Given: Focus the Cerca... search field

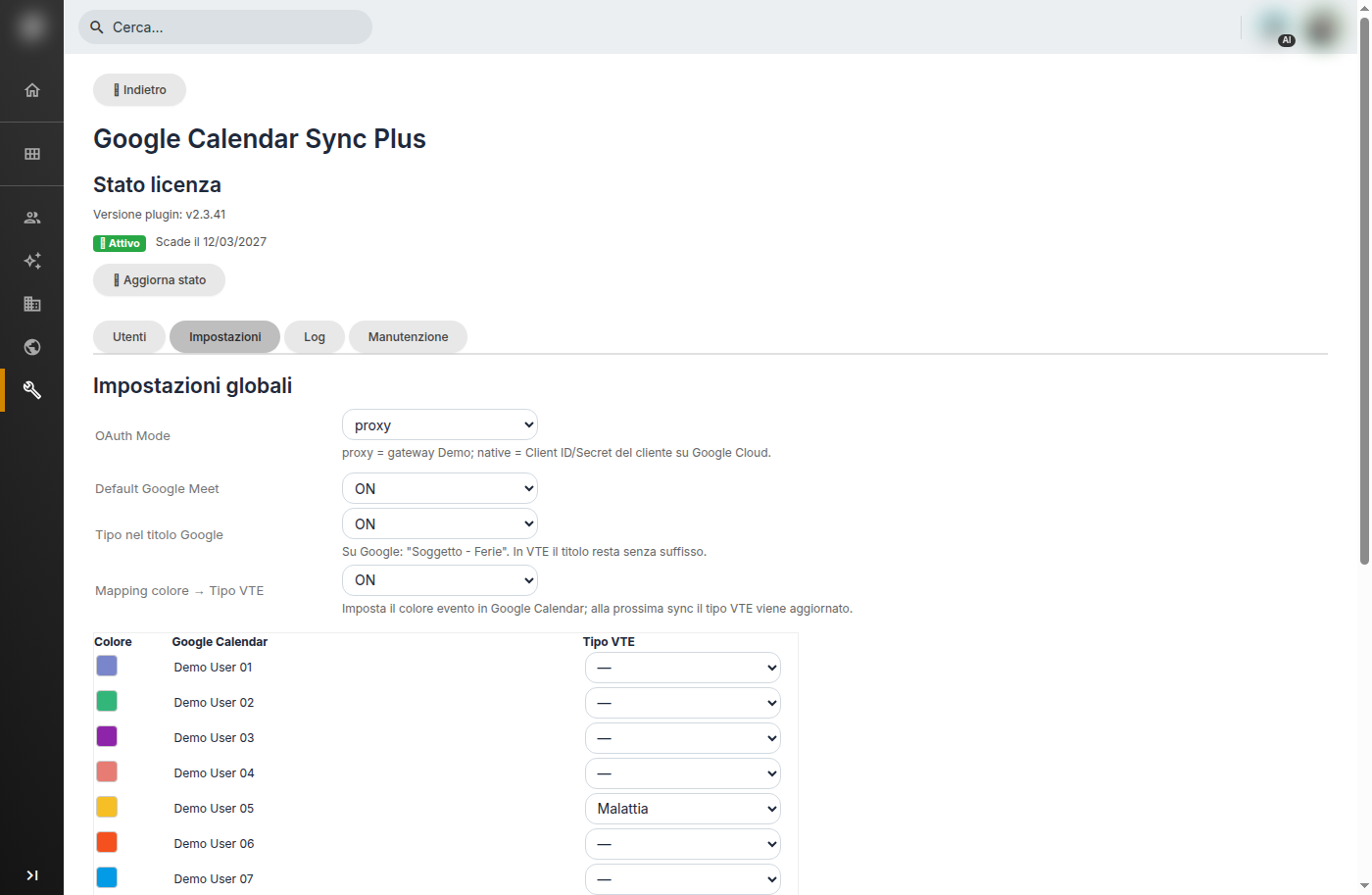Looking at the screenshot, I should pos(225,27).
